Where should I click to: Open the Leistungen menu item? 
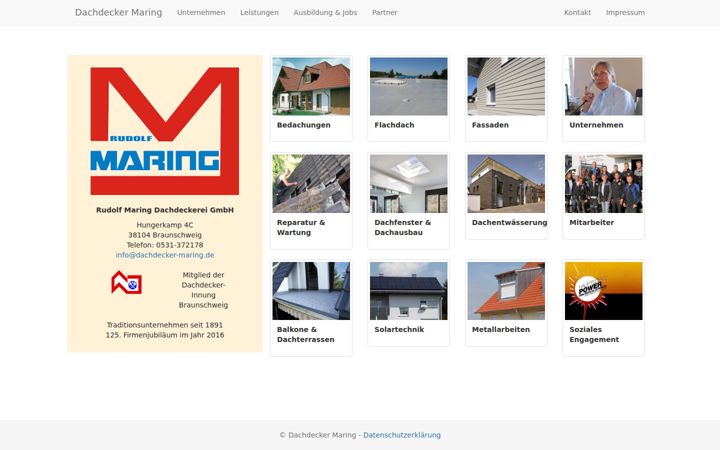(x=259, y=13)
